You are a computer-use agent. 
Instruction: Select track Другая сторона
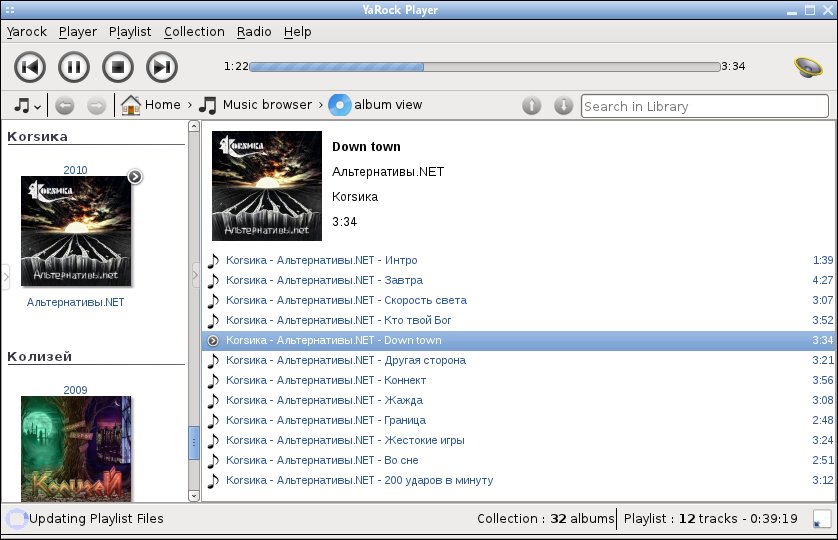point(519,360)
